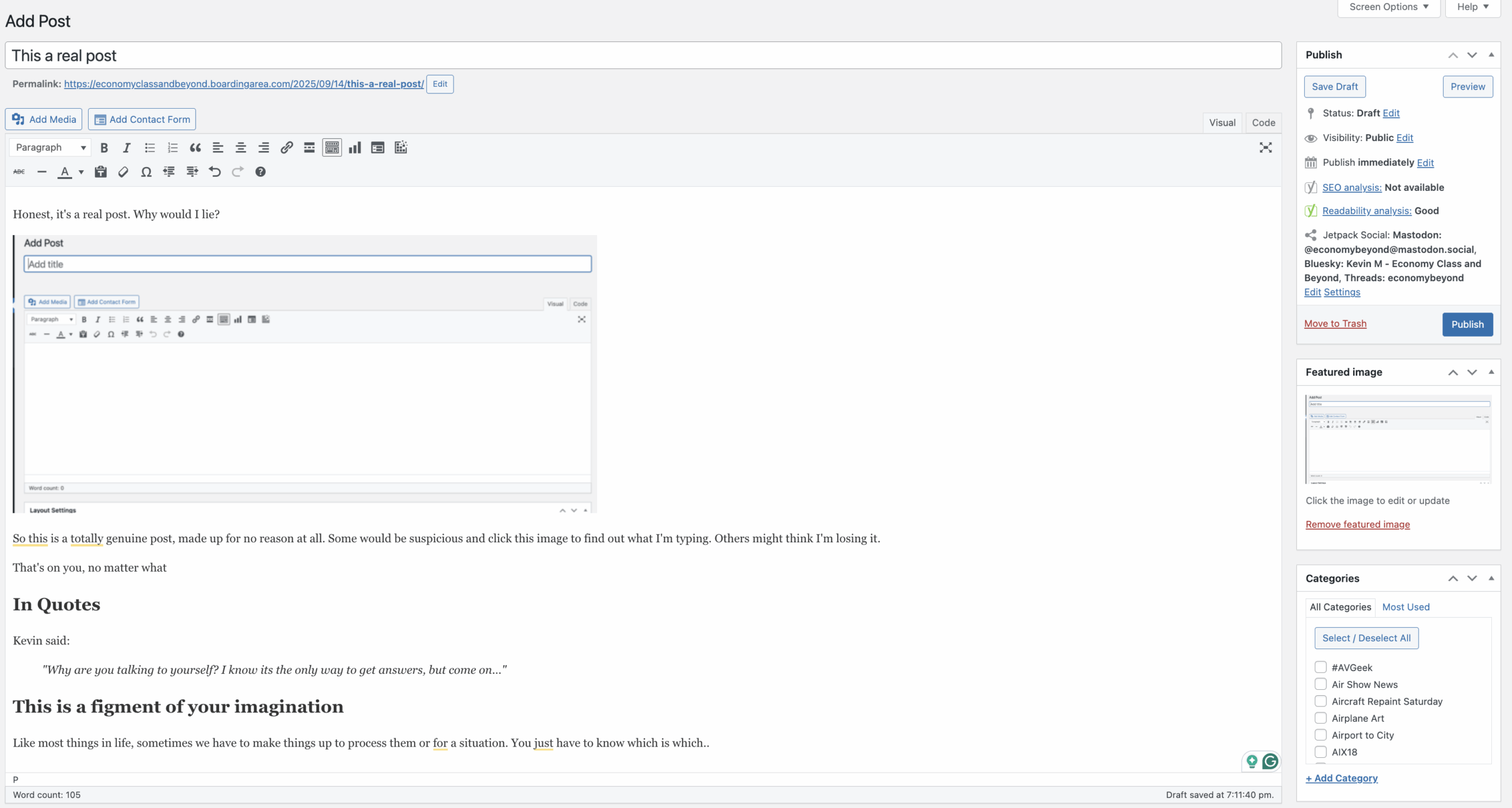Toggle bold formatting in editor toolbar

click(x=104, y=148)
